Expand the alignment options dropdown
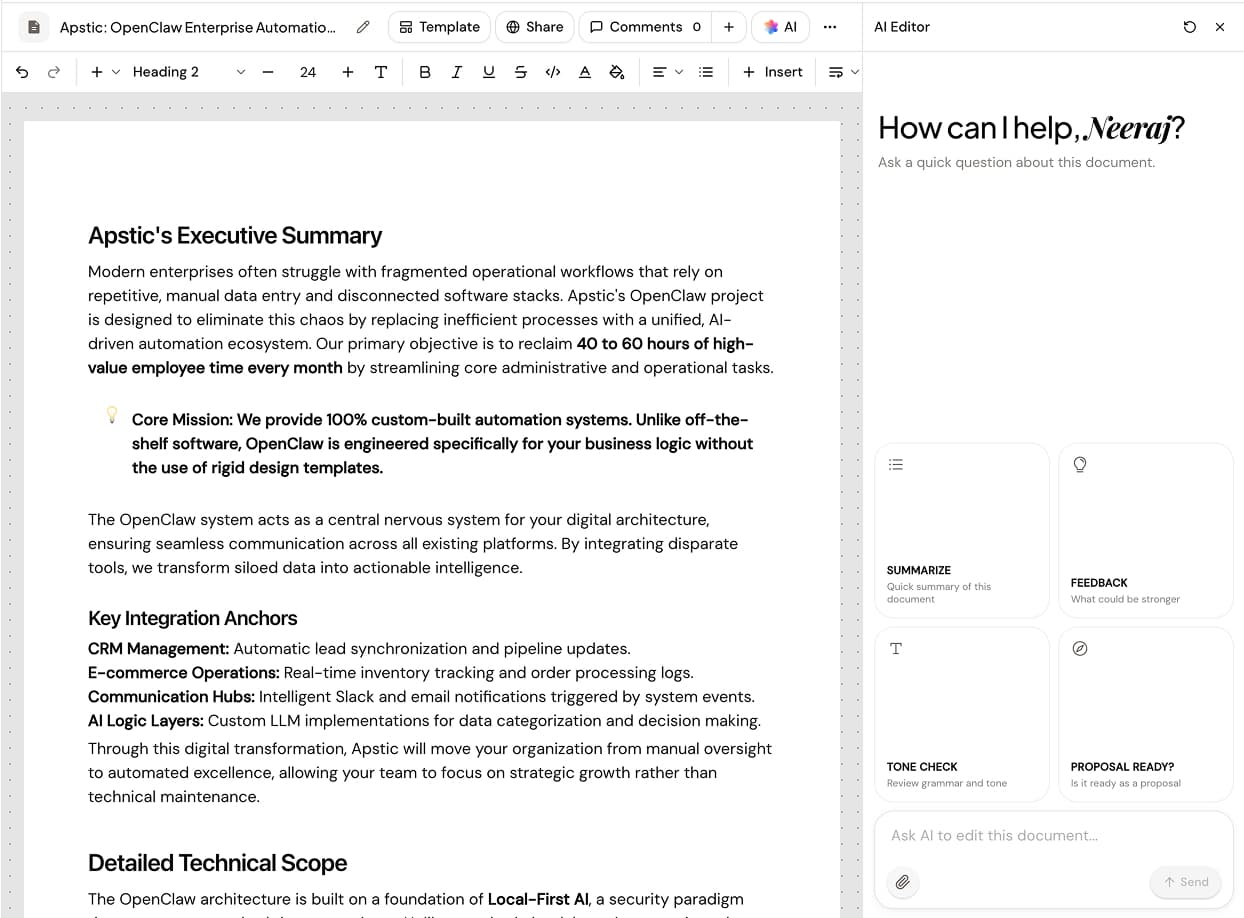This screenshot has width=1244, height=918. (674, 71)
